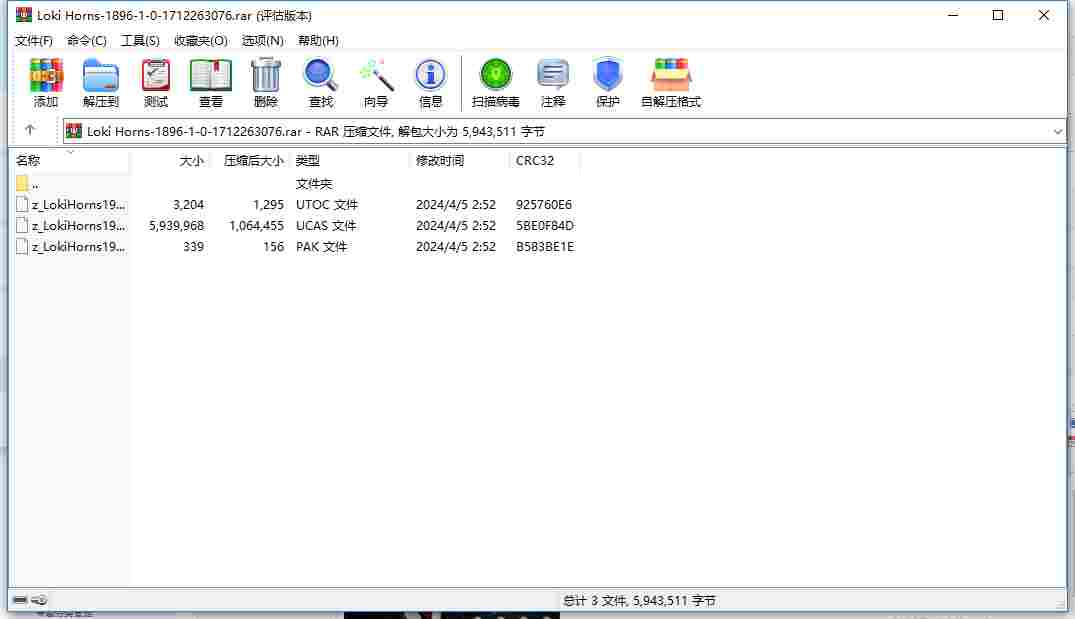Go up one level with arrow
The height and width of the screenshot is (619, 1075).
point(29,130)
